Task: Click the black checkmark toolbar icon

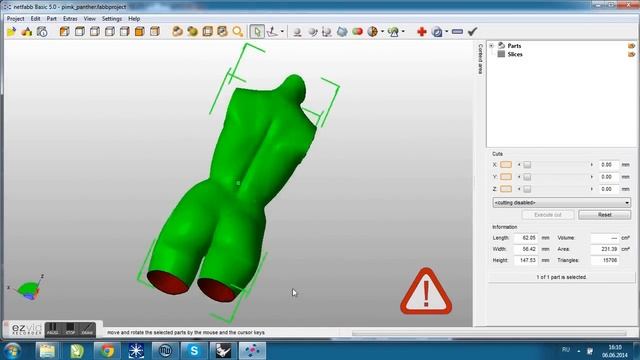Action: coord(472,31)
